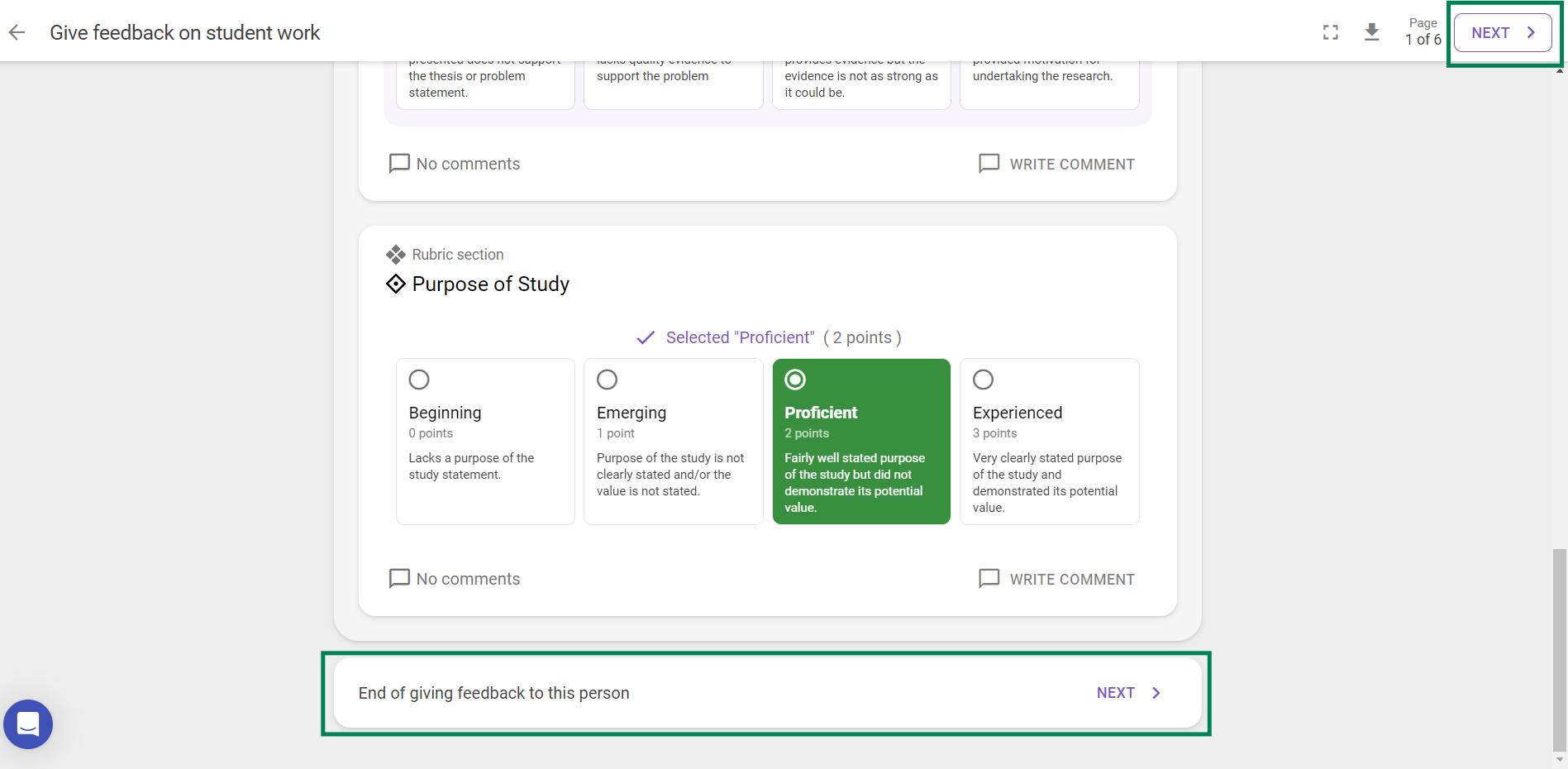The width and height of the screenshot is (1568, 769).
Task: Select the Emerging radio button
Action: tap(607, 380)
